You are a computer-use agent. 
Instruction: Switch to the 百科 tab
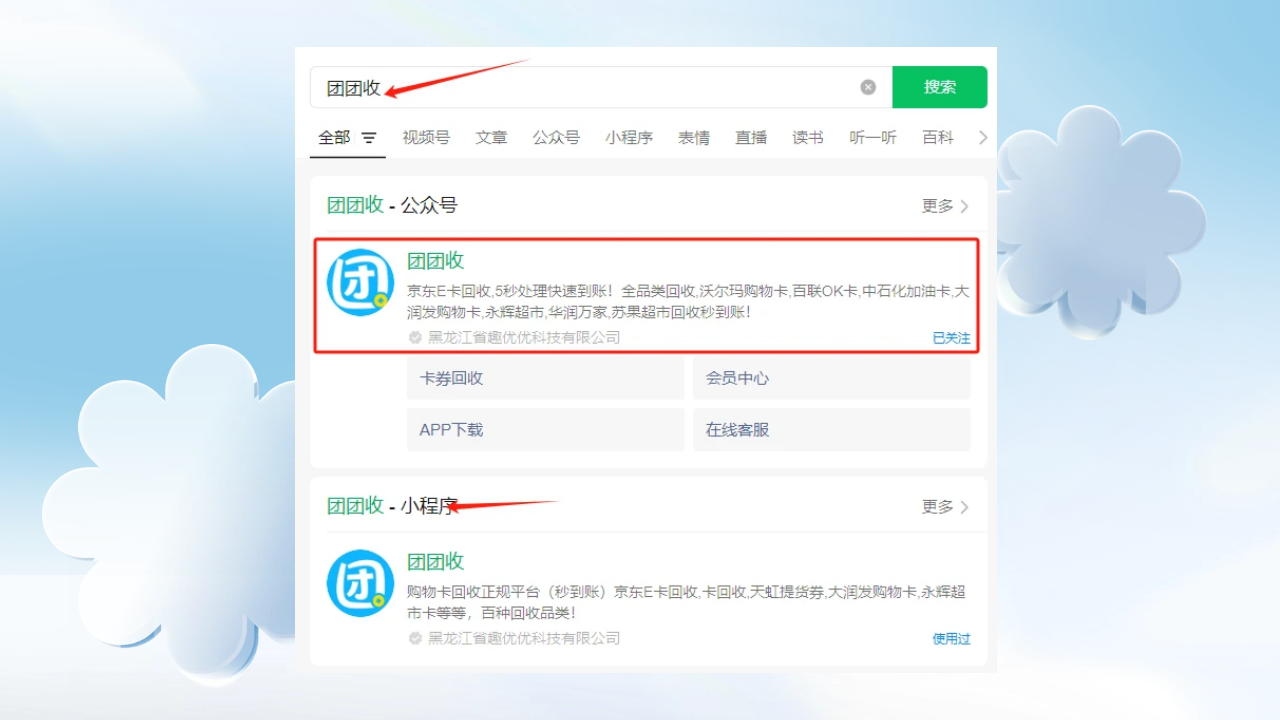[x=938, y=138]
